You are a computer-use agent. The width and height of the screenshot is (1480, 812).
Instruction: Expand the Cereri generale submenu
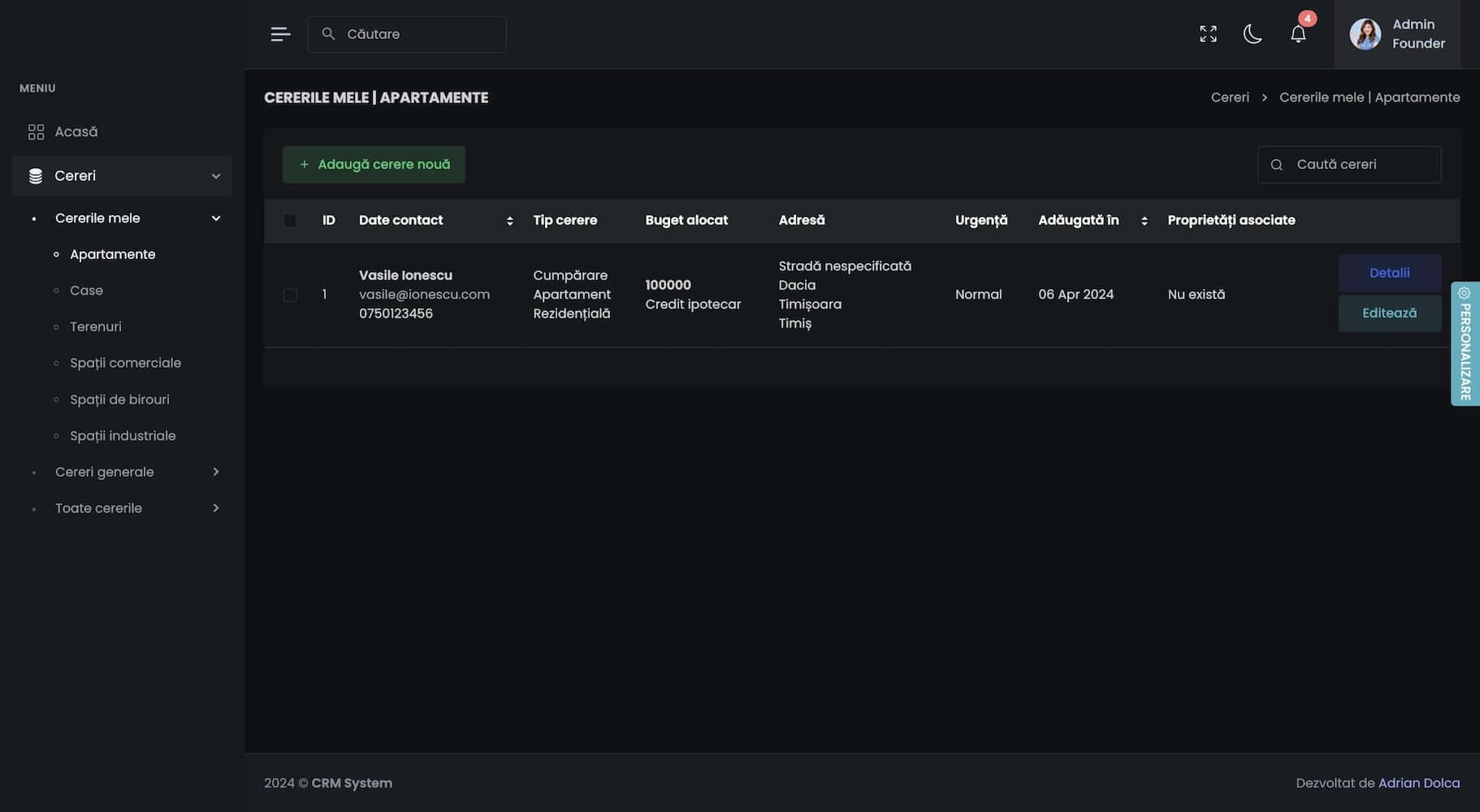click(x=216, y=472)
